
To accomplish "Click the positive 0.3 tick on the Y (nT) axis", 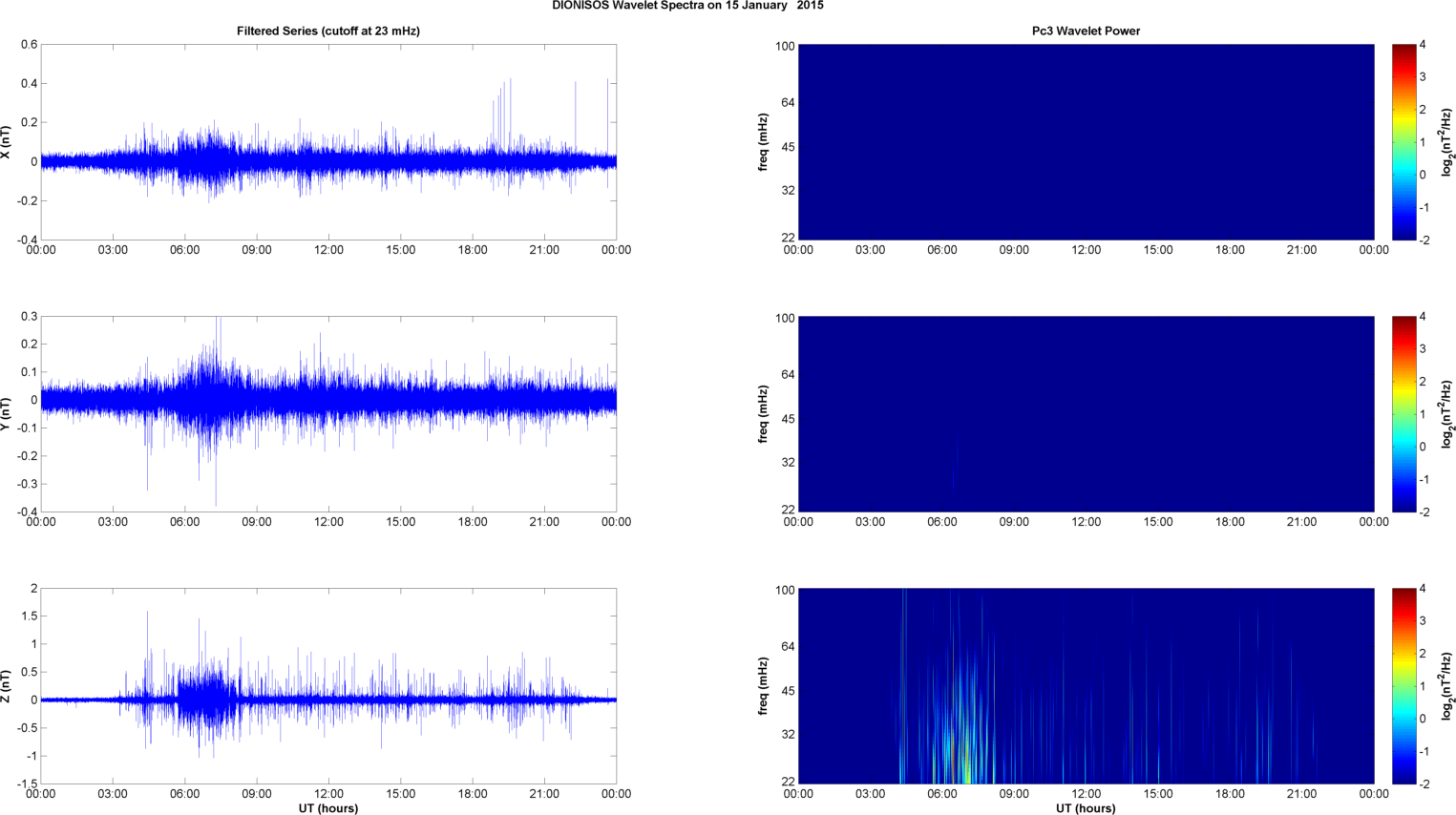I will [x=29, y=317].
